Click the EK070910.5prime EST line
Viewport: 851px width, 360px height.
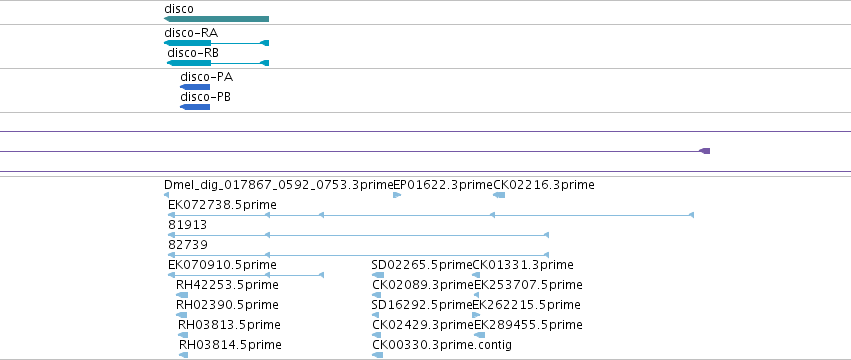(x=246, y=275)
